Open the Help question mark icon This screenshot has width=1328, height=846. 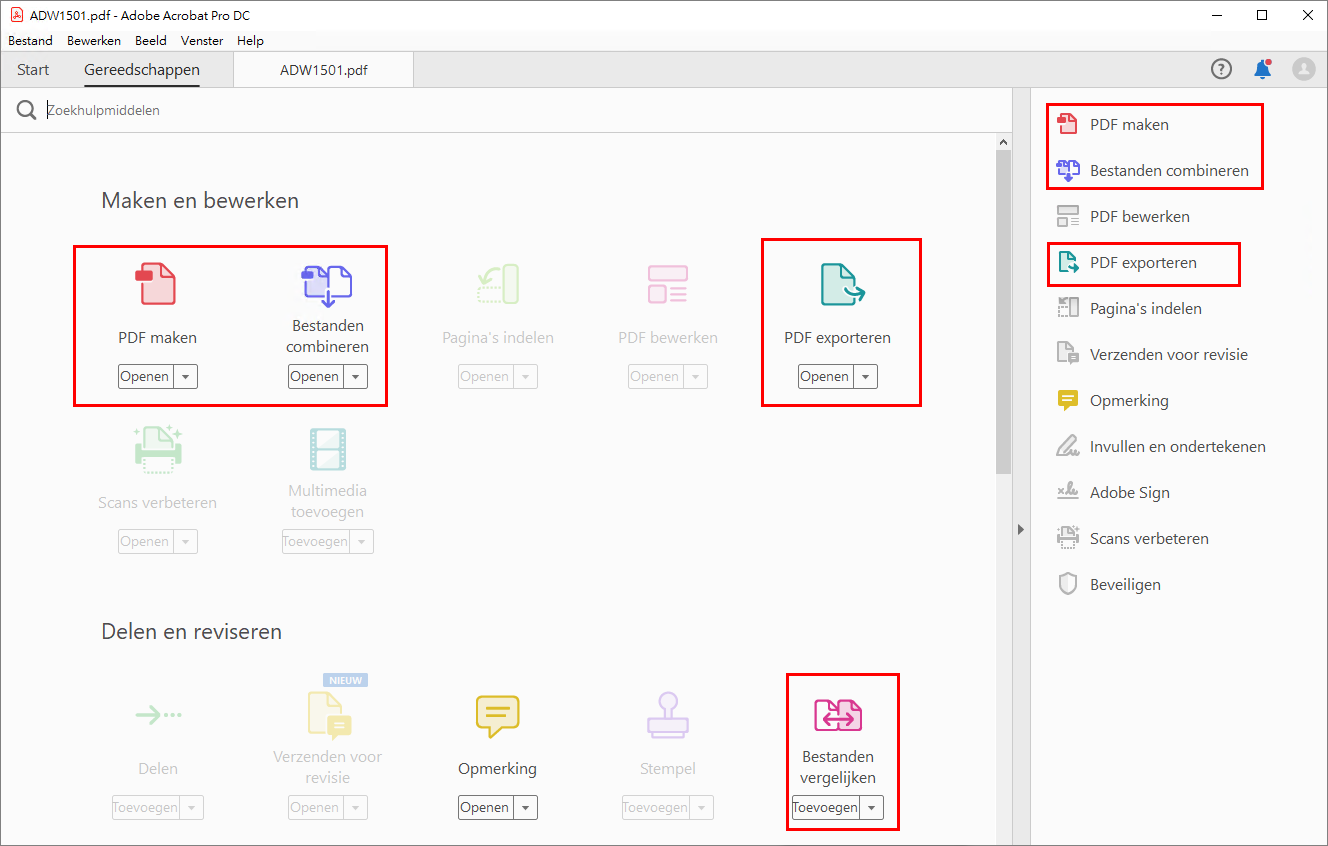[x=1221, y=69]
